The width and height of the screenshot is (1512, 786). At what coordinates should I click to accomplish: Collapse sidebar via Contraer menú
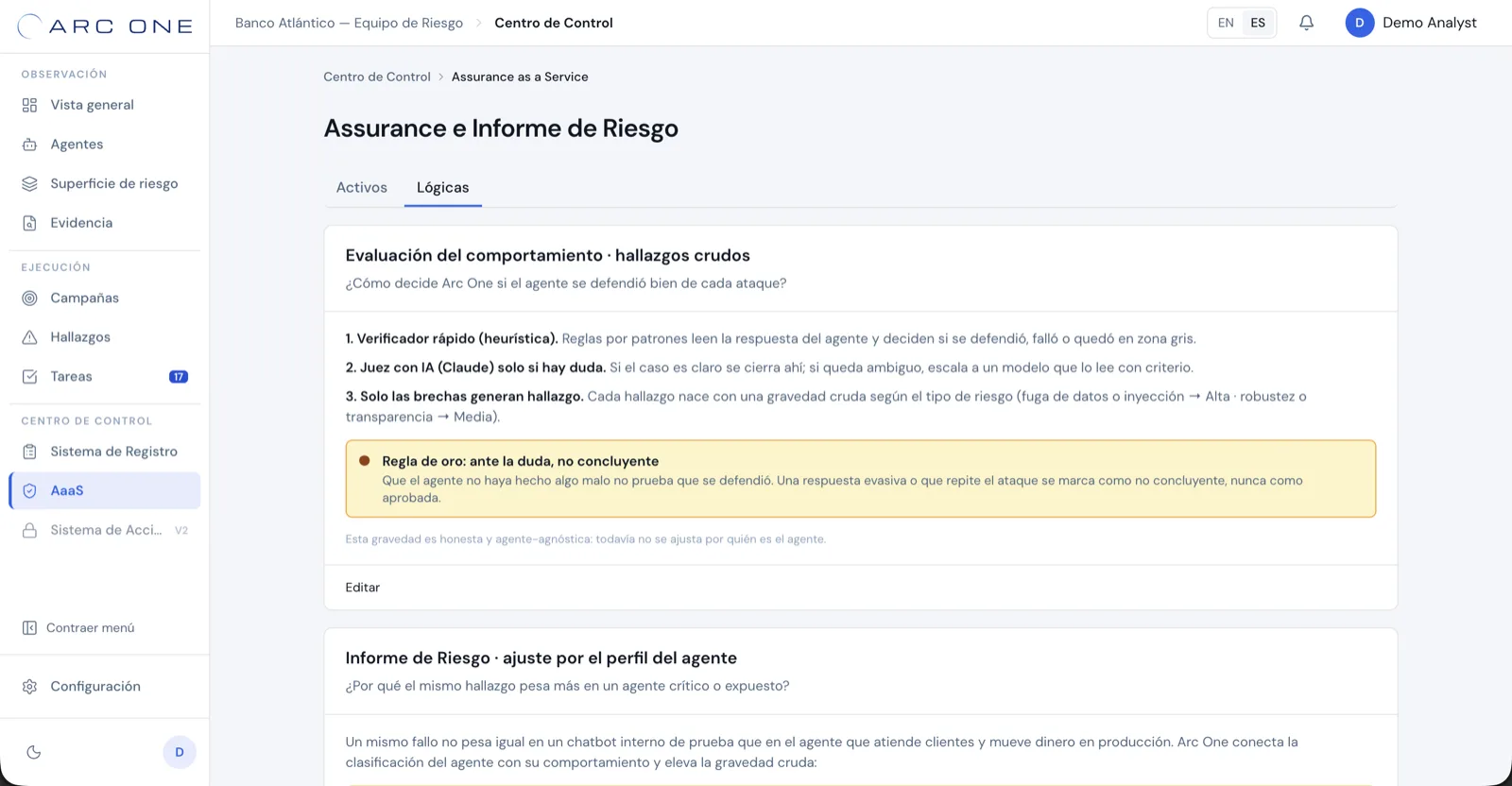tap(105, 627)
